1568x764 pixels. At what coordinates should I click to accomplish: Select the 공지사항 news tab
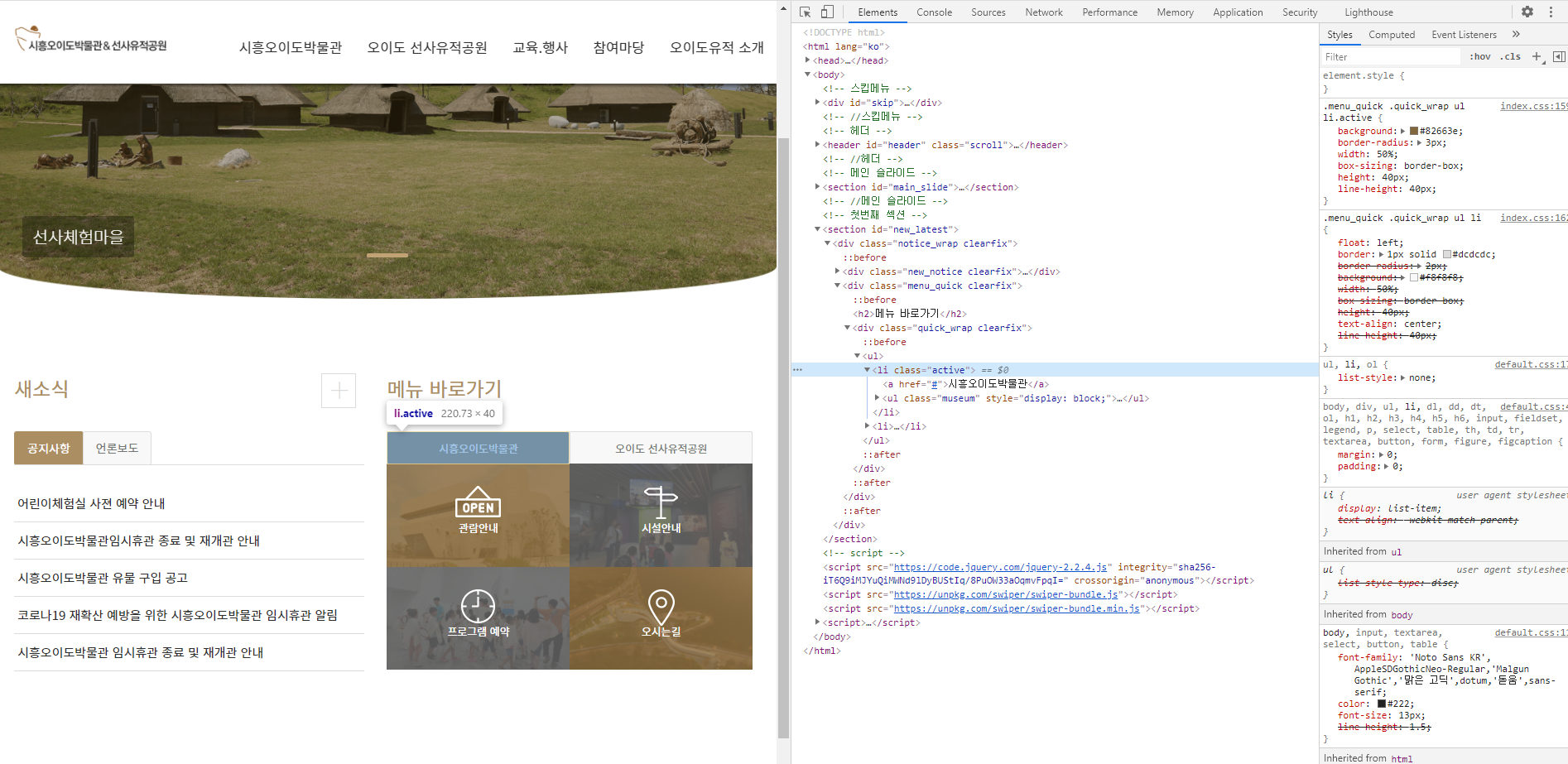tap(48, 448)
